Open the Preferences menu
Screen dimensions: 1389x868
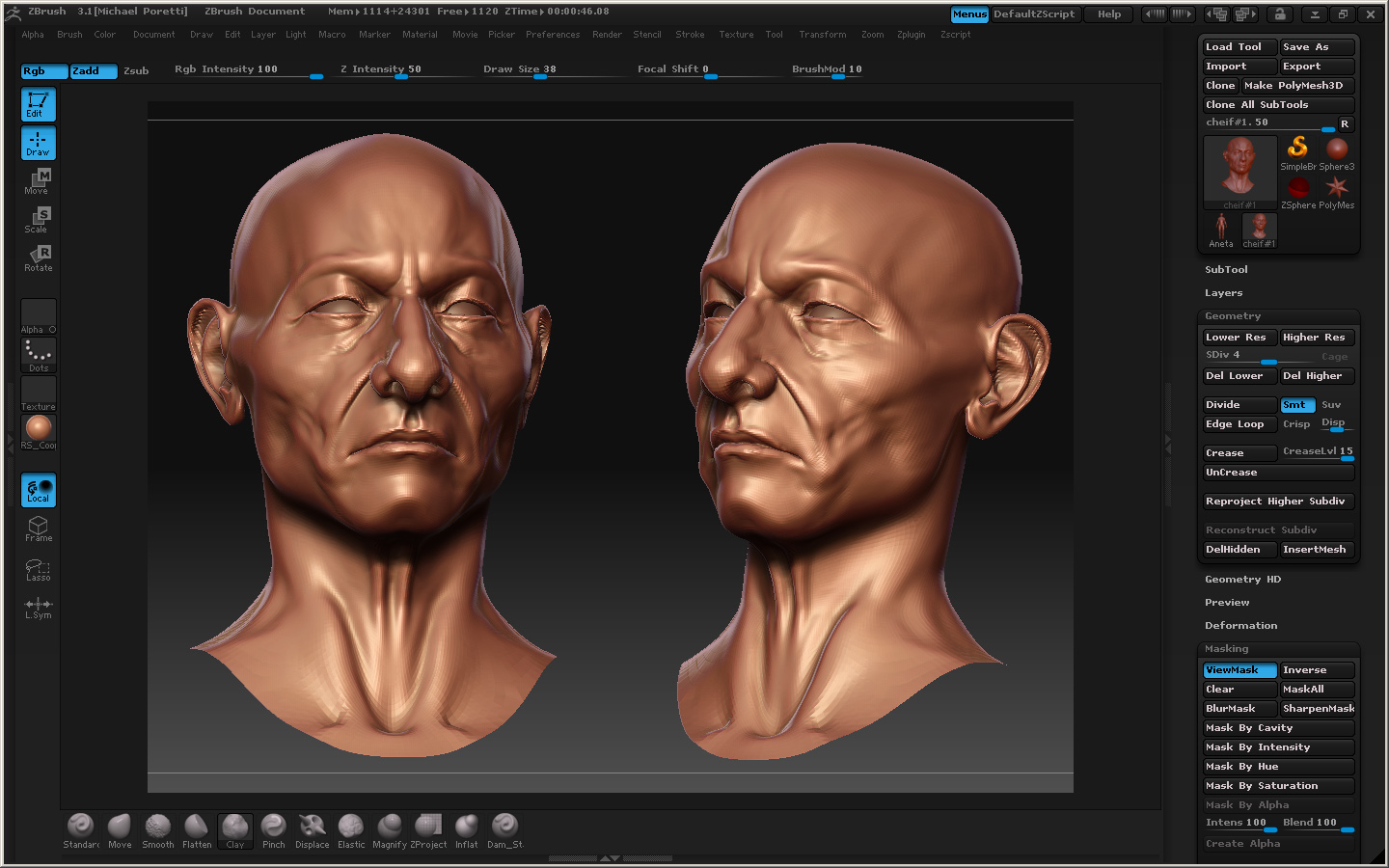(553, 35)
